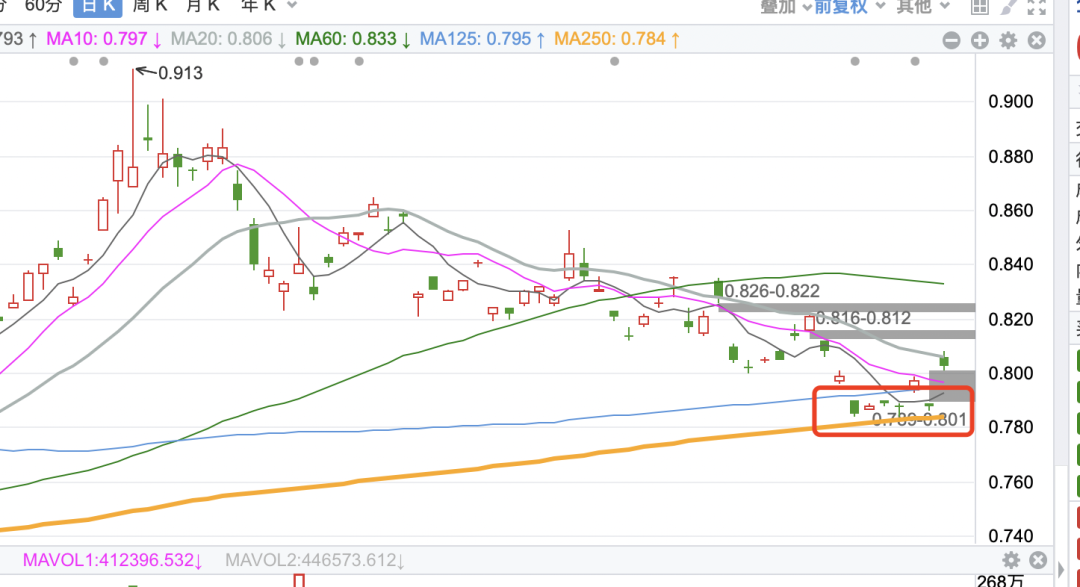The height and width of the screenshot is (587, 1080).
Task: Show the 年K yearly chart
Action: pos(258,6)
